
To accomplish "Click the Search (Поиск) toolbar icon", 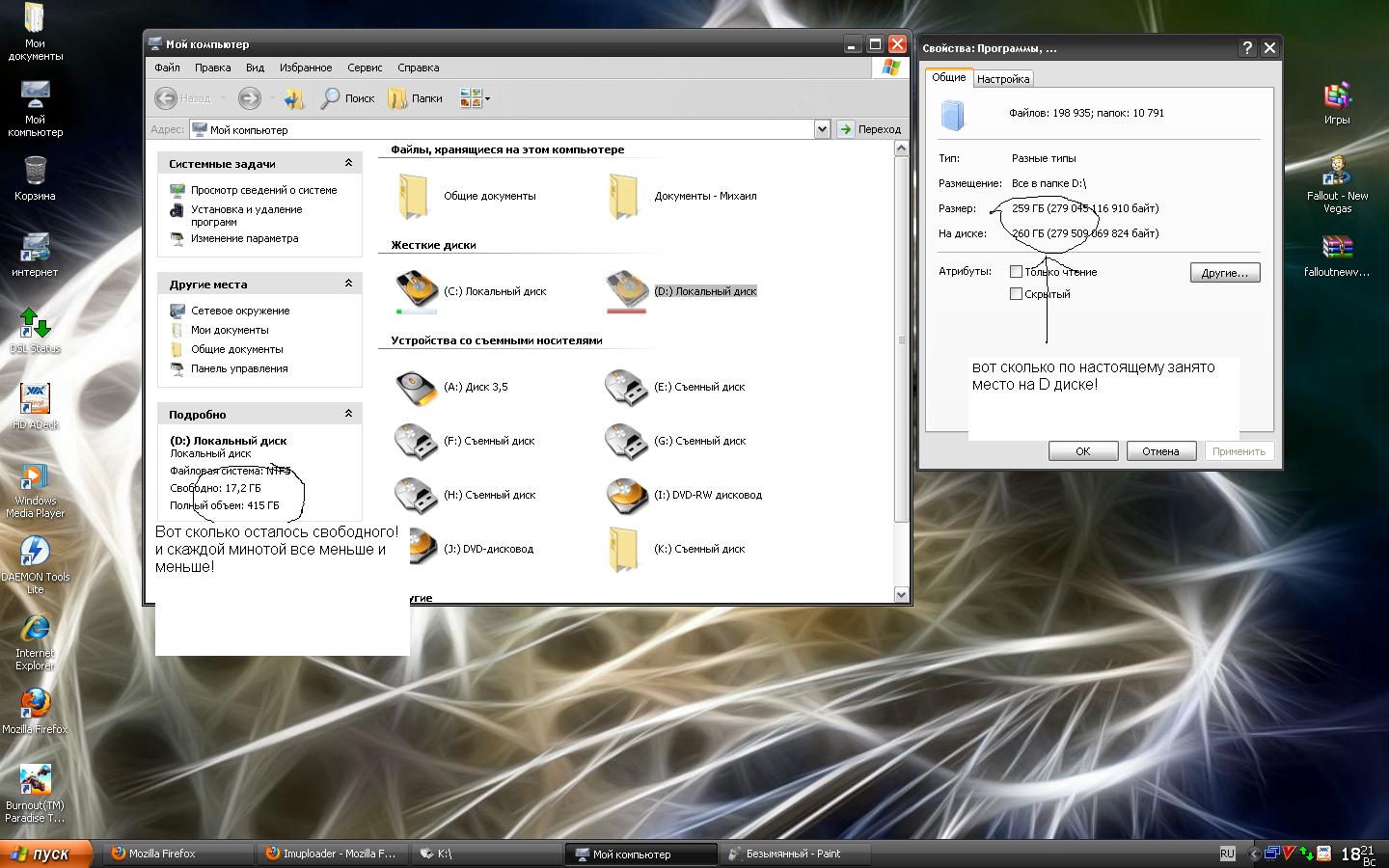I will pyautogui.click(x=347, y=98).
